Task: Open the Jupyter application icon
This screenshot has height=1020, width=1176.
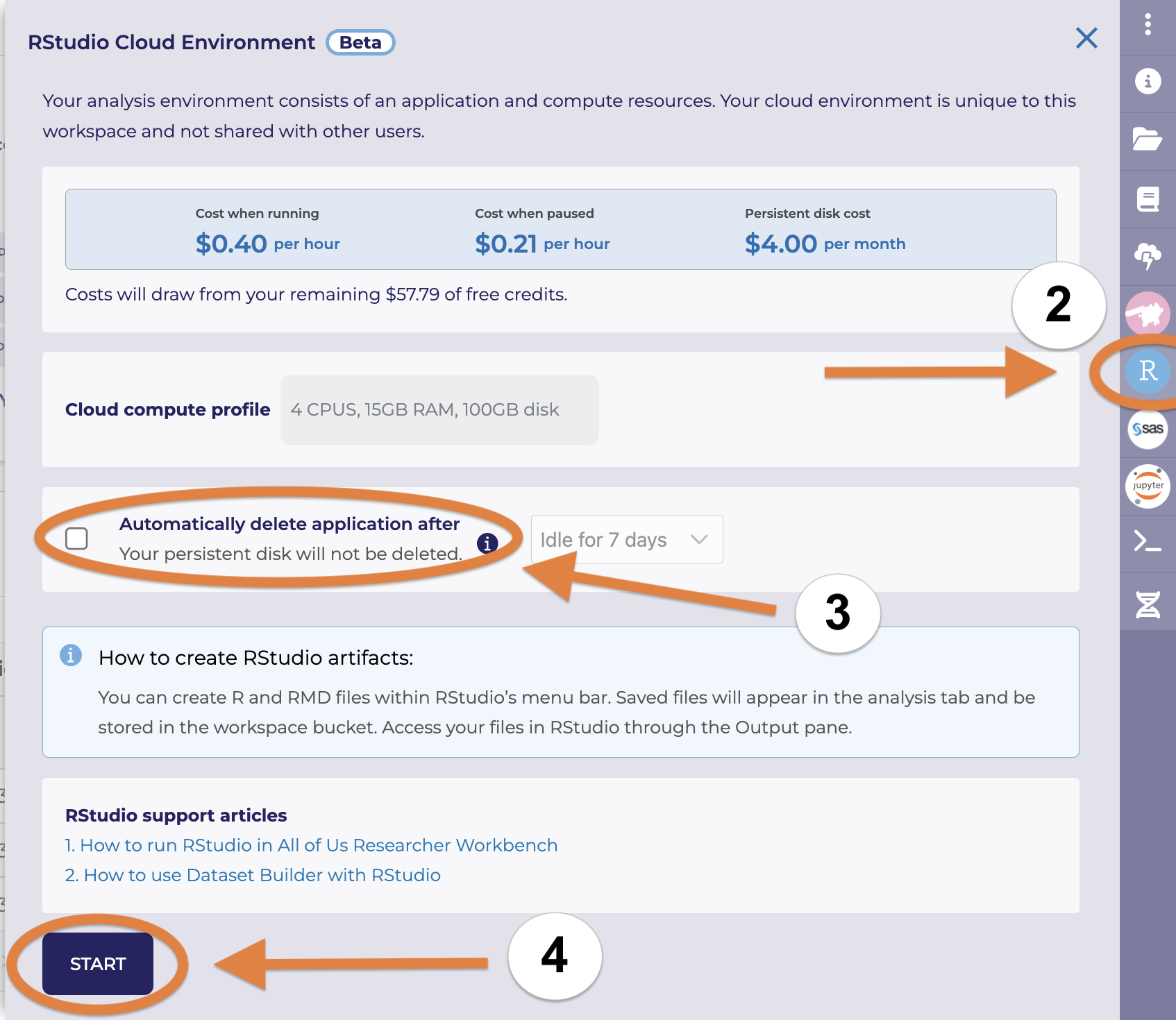Action: 1147,486
